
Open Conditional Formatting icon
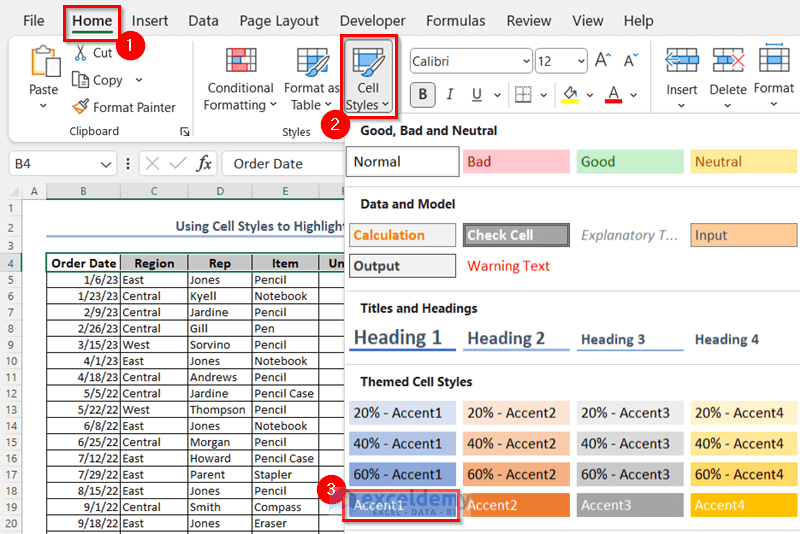241,61
